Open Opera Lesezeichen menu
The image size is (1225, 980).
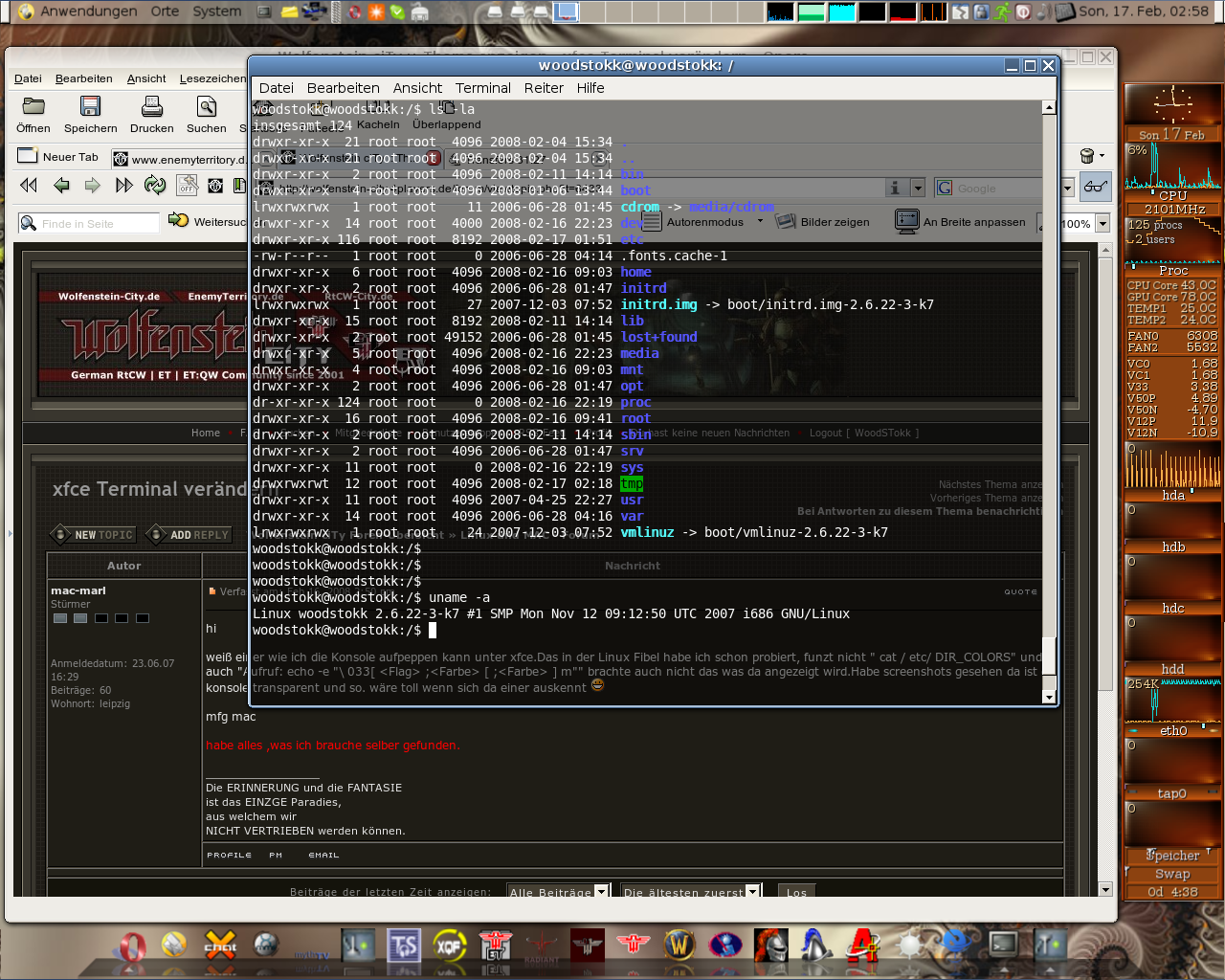[x=212, y=78]
